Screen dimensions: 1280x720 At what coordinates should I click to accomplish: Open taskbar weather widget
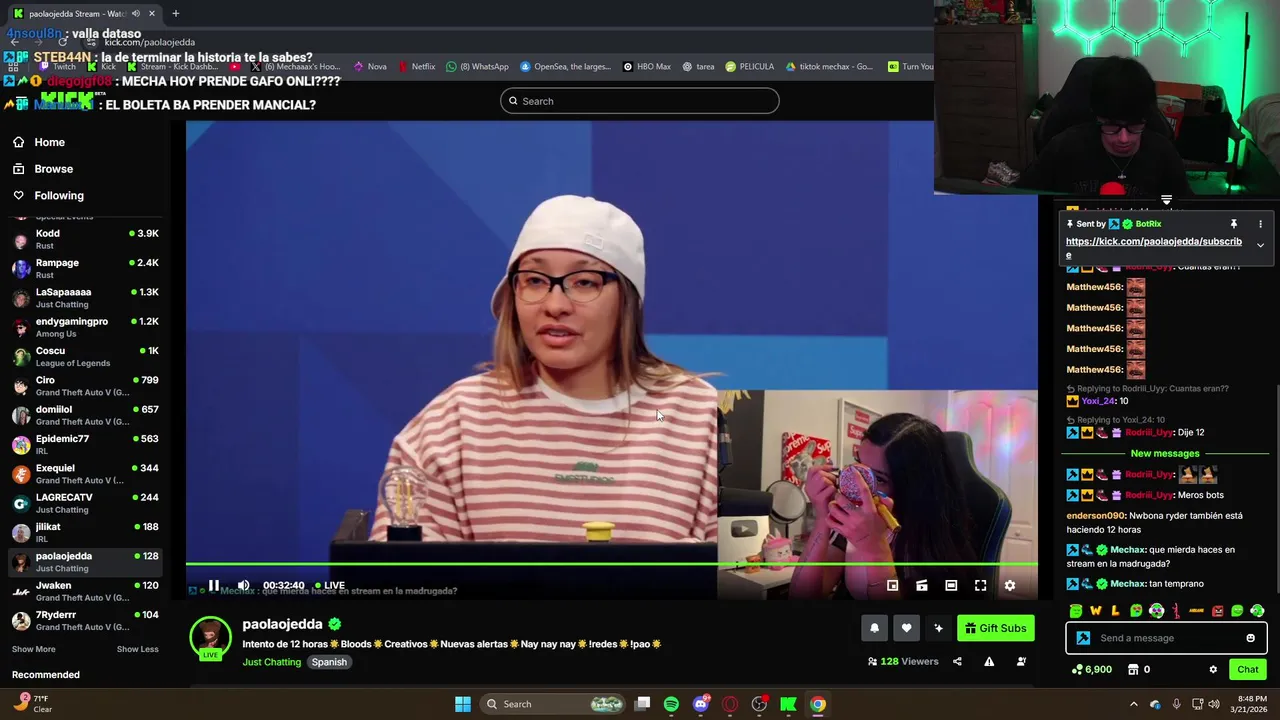pos(32,704)
